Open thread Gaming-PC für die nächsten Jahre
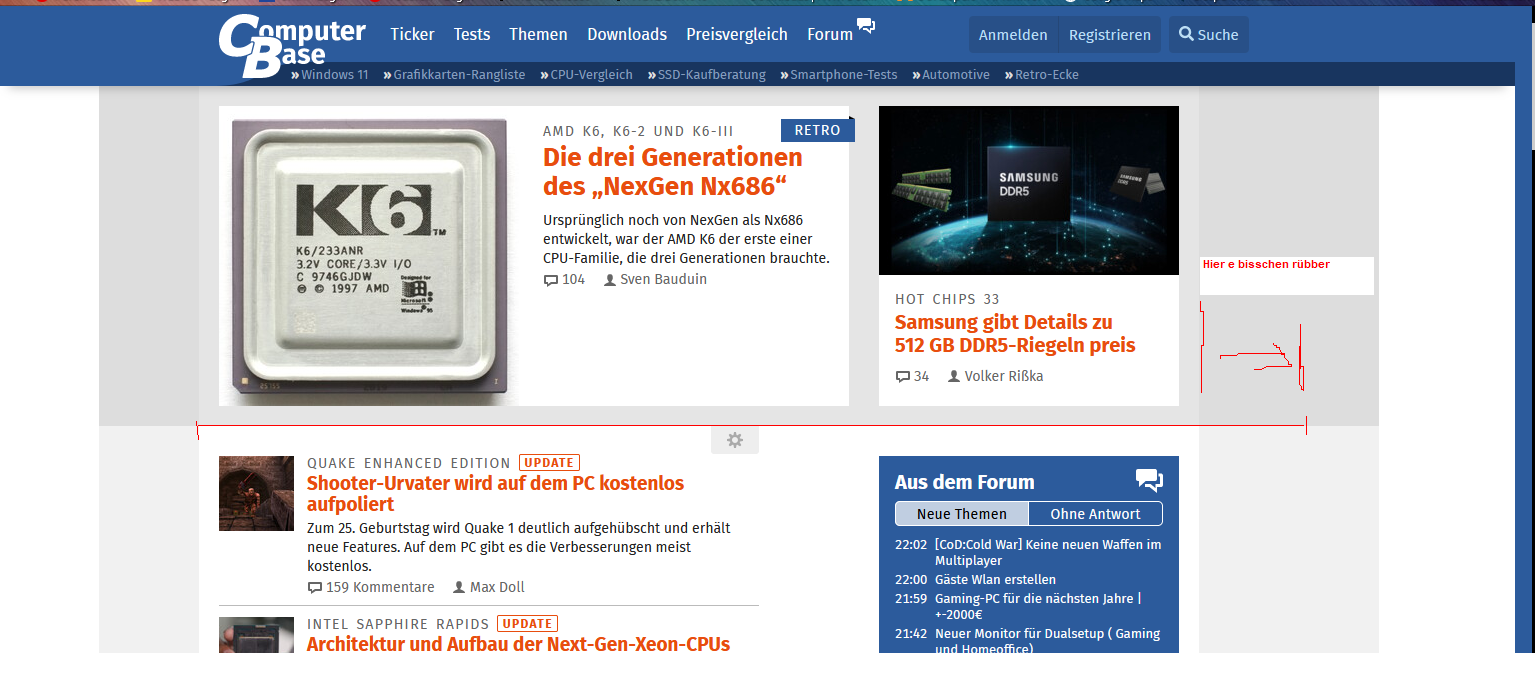Viewport: 1535px width, 699px height. point(1038,607)
